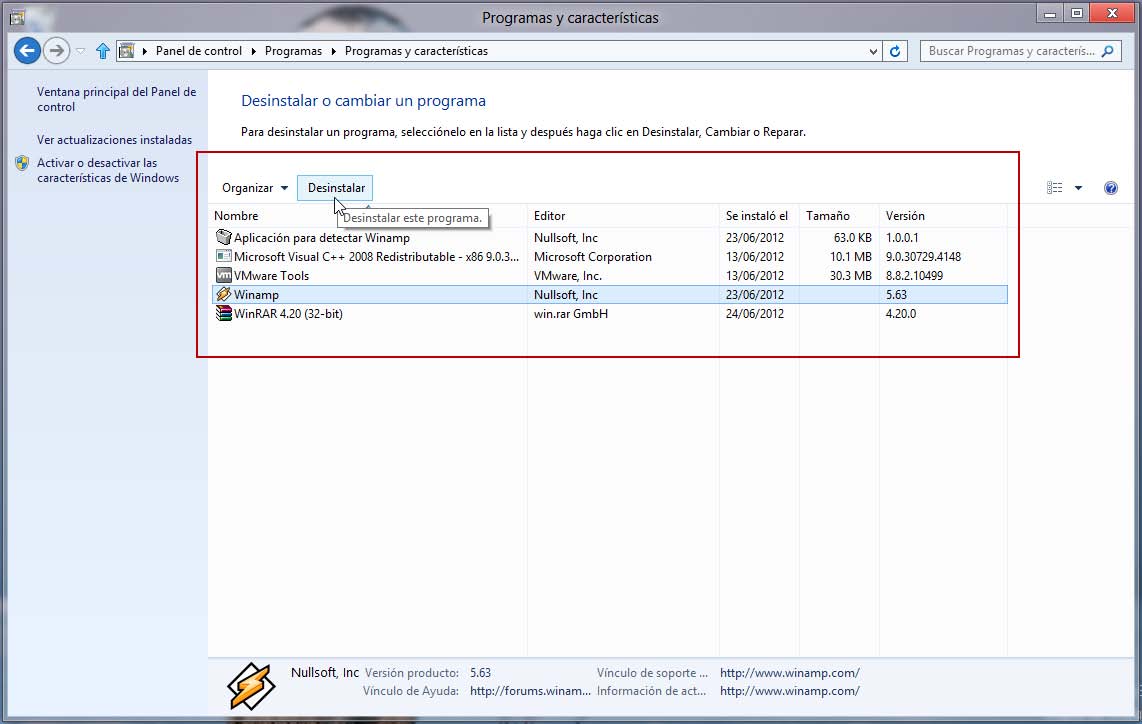Open recent locations dropdown arrow
The height and width of the screenshot is (724, 1142).
(x=81, y=51)
